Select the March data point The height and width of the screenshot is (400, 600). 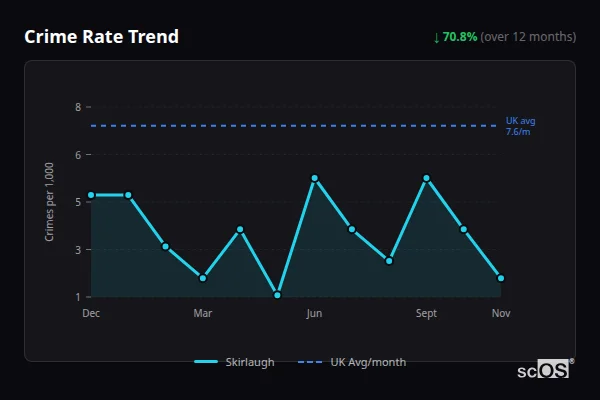pos(203,278)
